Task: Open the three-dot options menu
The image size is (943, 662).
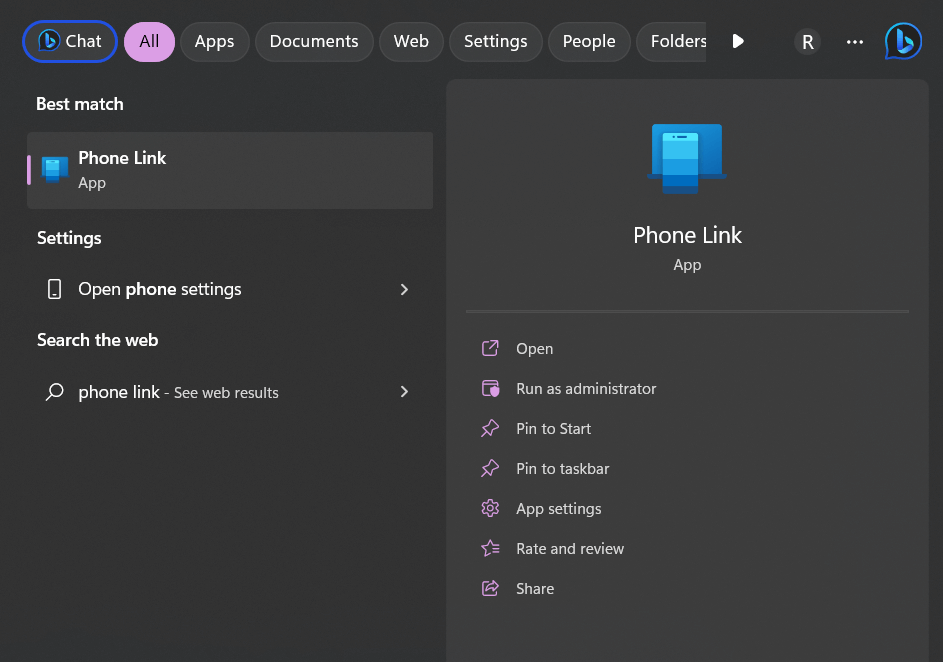Action: pos(855,42)
